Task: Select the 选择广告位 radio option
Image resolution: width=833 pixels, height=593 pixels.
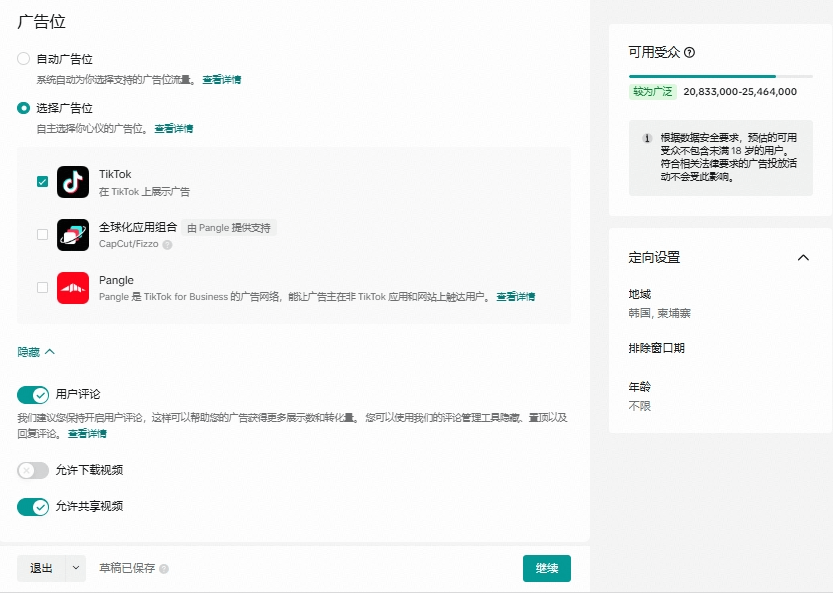Action: coord(24,108)
